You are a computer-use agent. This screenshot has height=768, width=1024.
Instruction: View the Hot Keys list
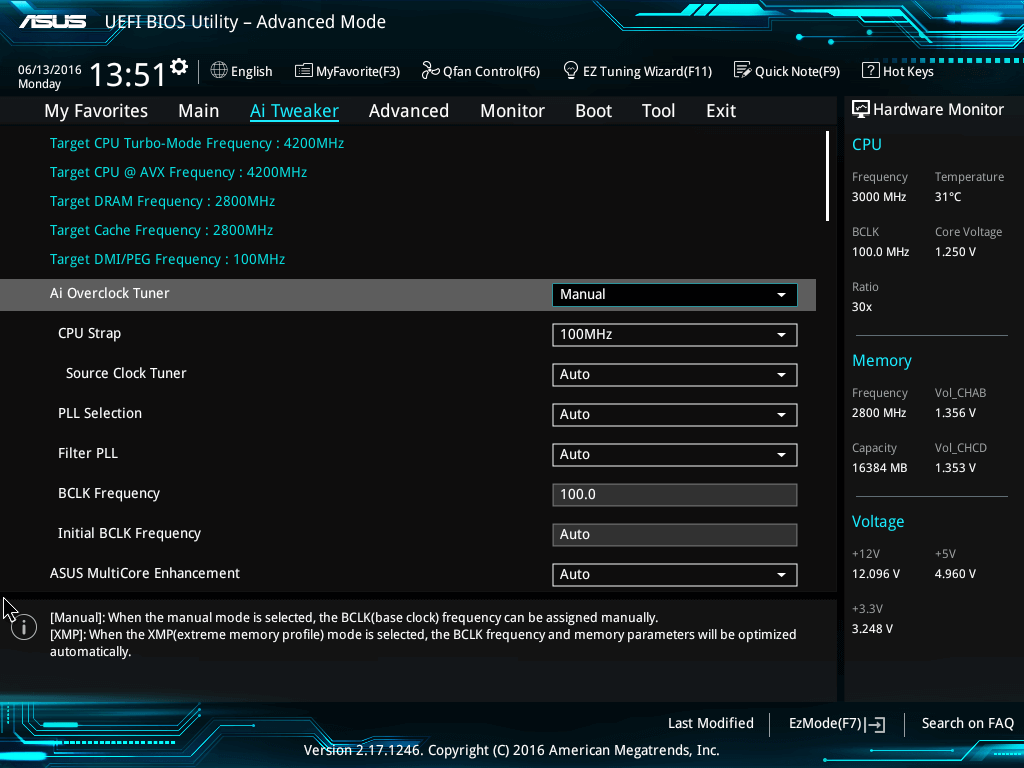point(897,71)
